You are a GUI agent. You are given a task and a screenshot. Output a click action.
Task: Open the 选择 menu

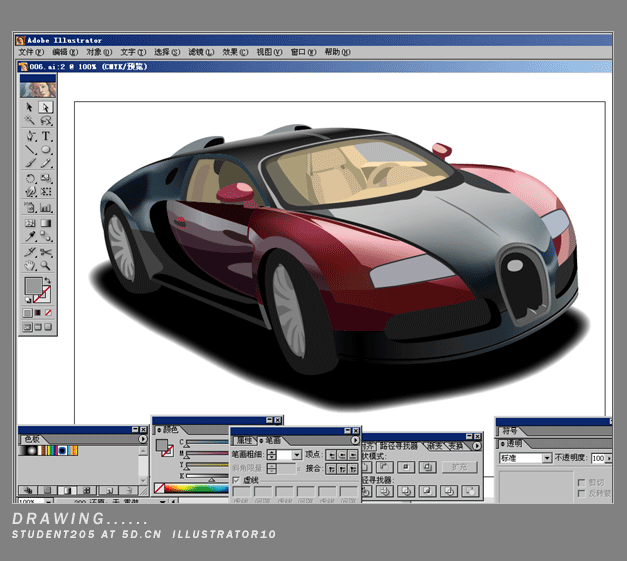(167, 52)
